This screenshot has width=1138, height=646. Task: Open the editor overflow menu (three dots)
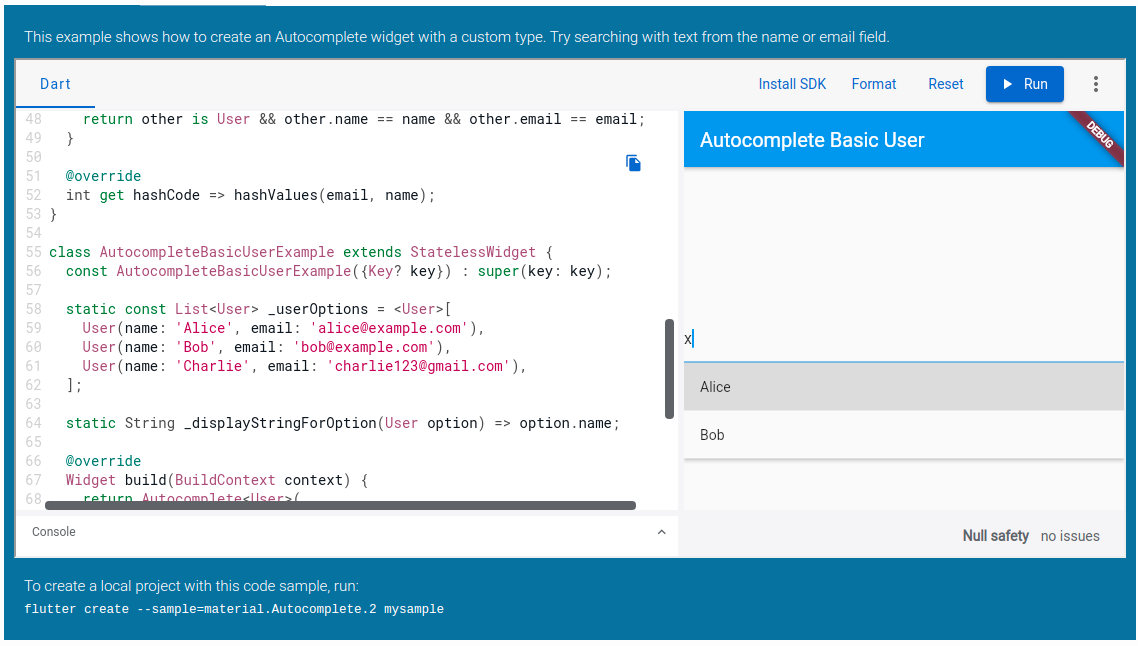[x=1096, y=84]
